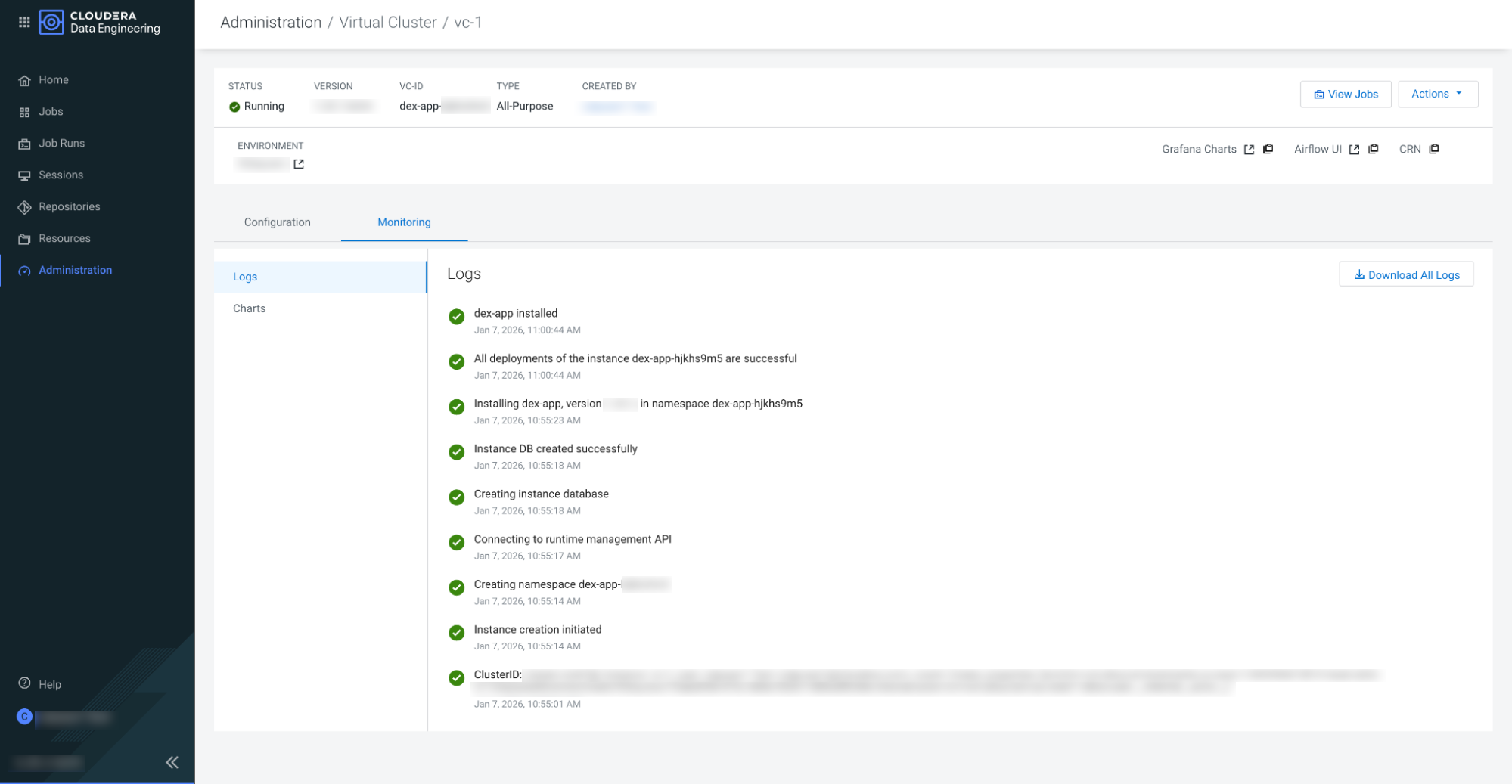Screen dimensions: 1512x784
Task: Open the Help menu item
Action: tap(49, 684)
